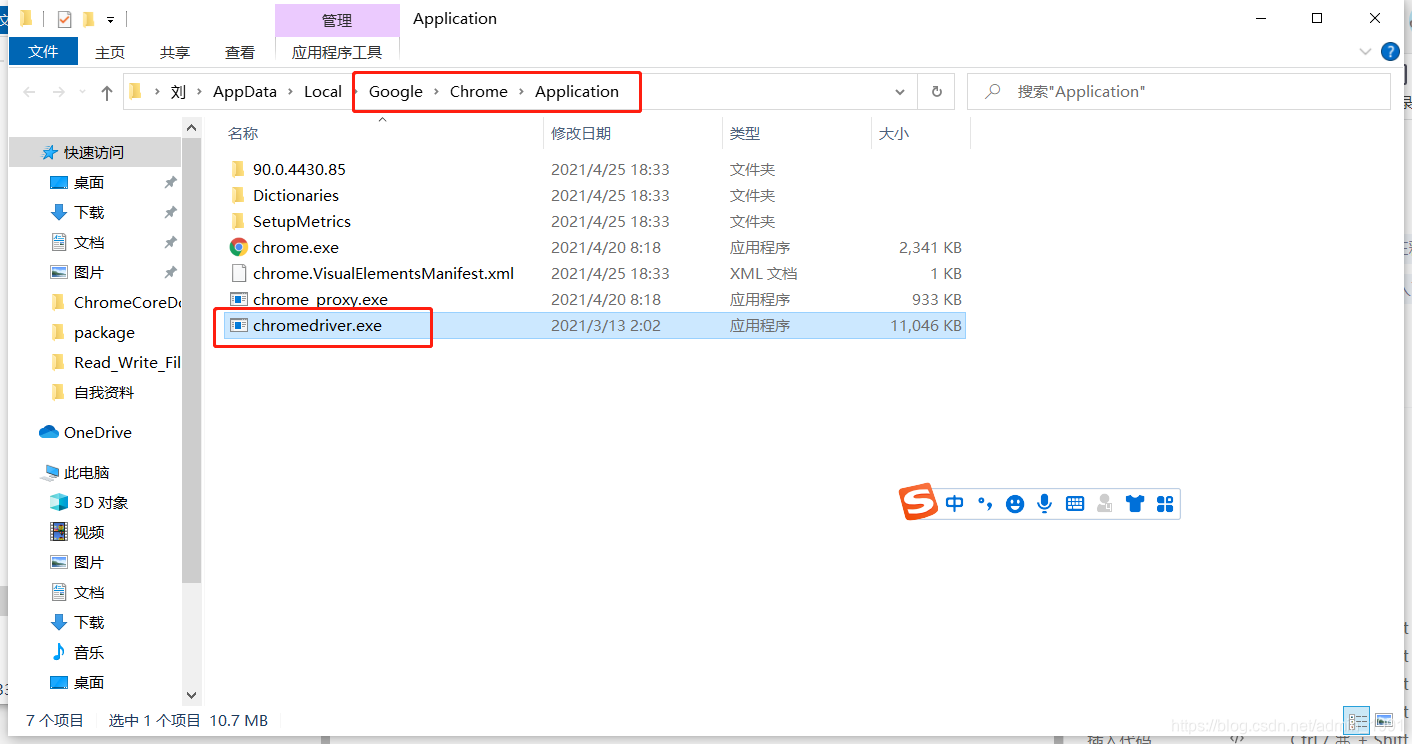Viewport: 1412px width, 744px height.
Task: Open 图片 under quick access
Action: (89, 273)
